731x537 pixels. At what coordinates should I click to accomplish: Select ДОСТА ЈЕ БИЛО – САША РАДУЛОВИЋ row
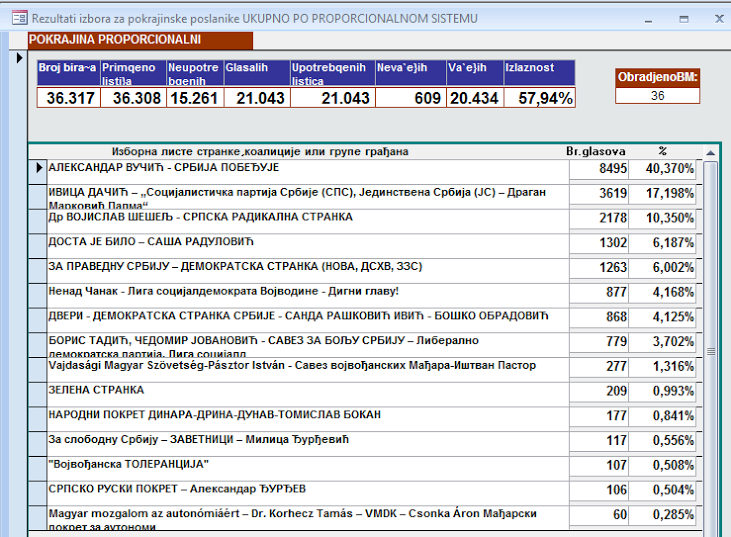pyautogui.click(x=308, y=246)
